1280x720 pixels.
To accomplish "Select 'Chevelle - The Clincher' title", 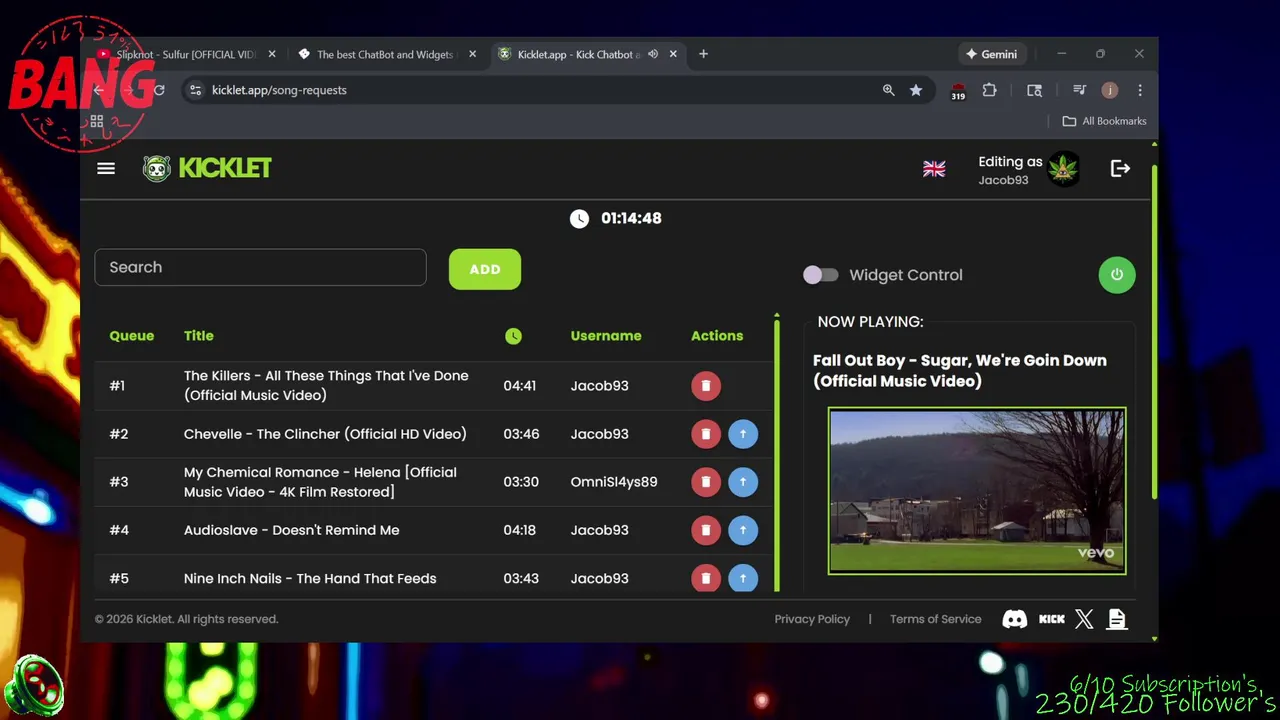I will tap(325, 434).
